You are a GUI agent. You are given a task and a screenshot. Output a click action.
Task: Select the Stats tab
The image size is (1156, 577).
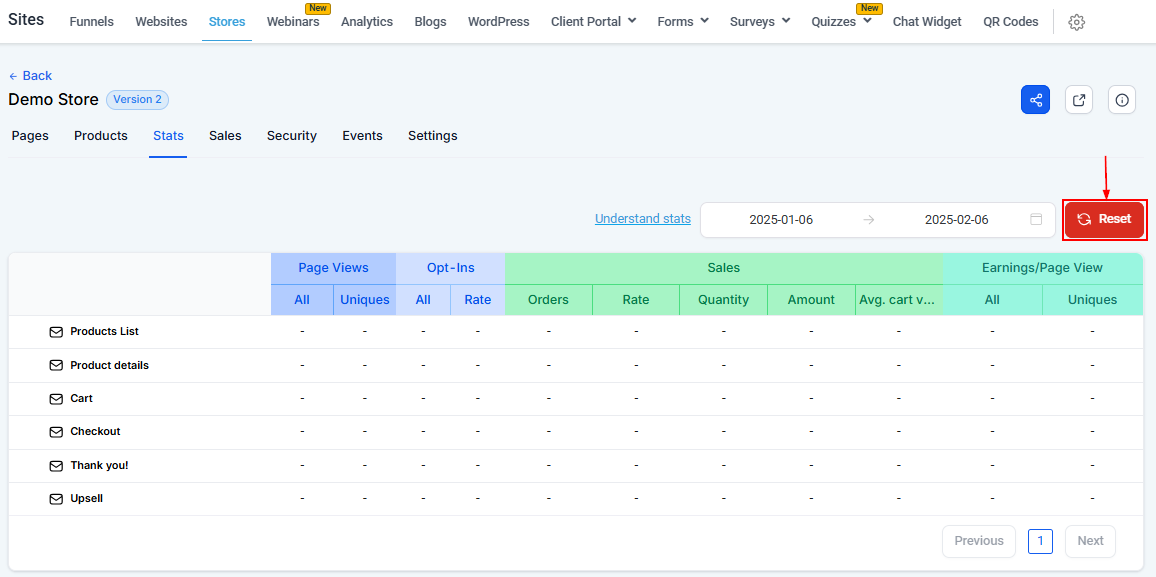168,136
